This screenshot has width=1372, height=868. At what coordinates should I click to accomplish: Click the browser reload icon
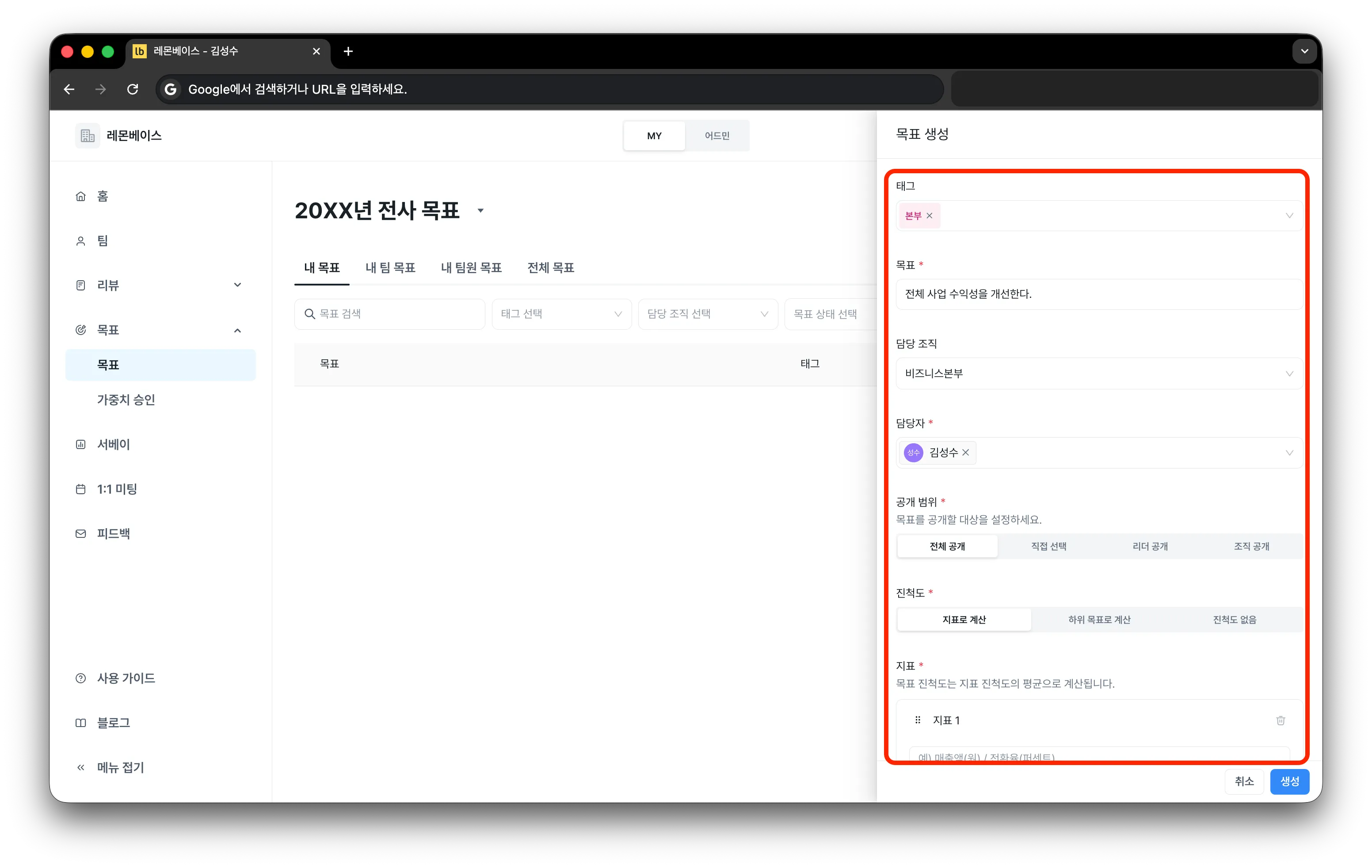(133, 89)
